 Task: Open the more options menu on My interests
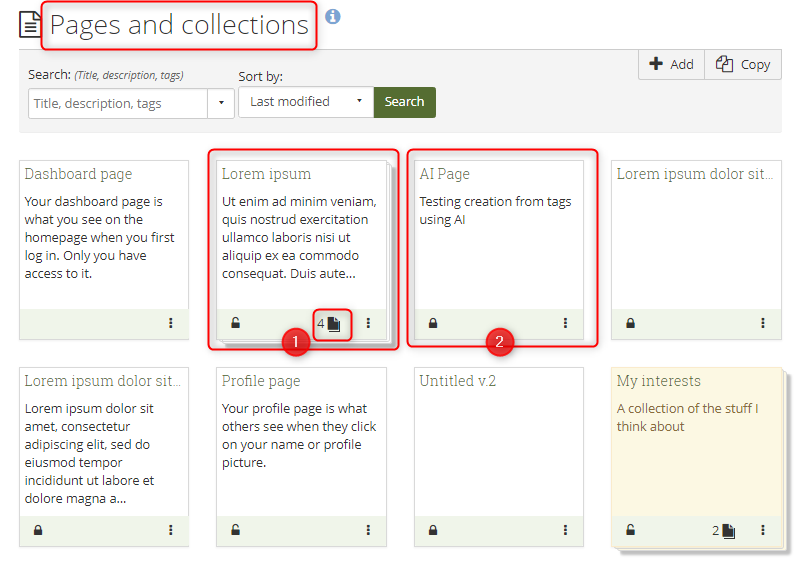(763, 530)
